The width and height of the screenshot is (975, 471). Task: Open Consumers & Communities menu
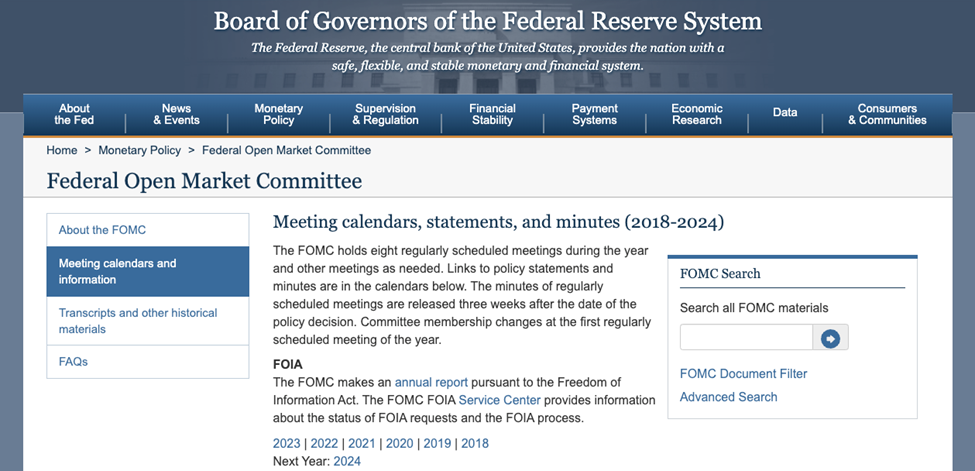click(x=887, y=114)
